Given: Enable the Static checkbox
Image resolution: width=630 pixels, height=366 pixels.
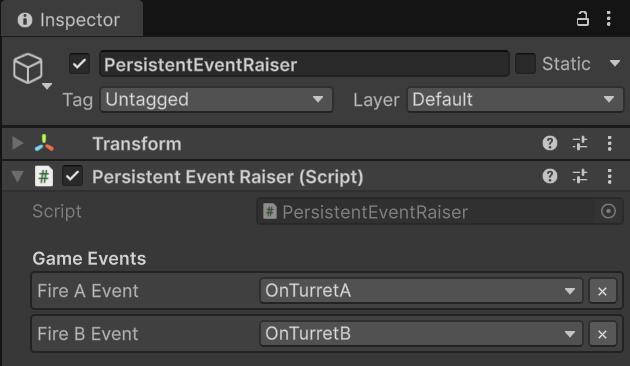Looking at the screenshot, I should point(525,63).
